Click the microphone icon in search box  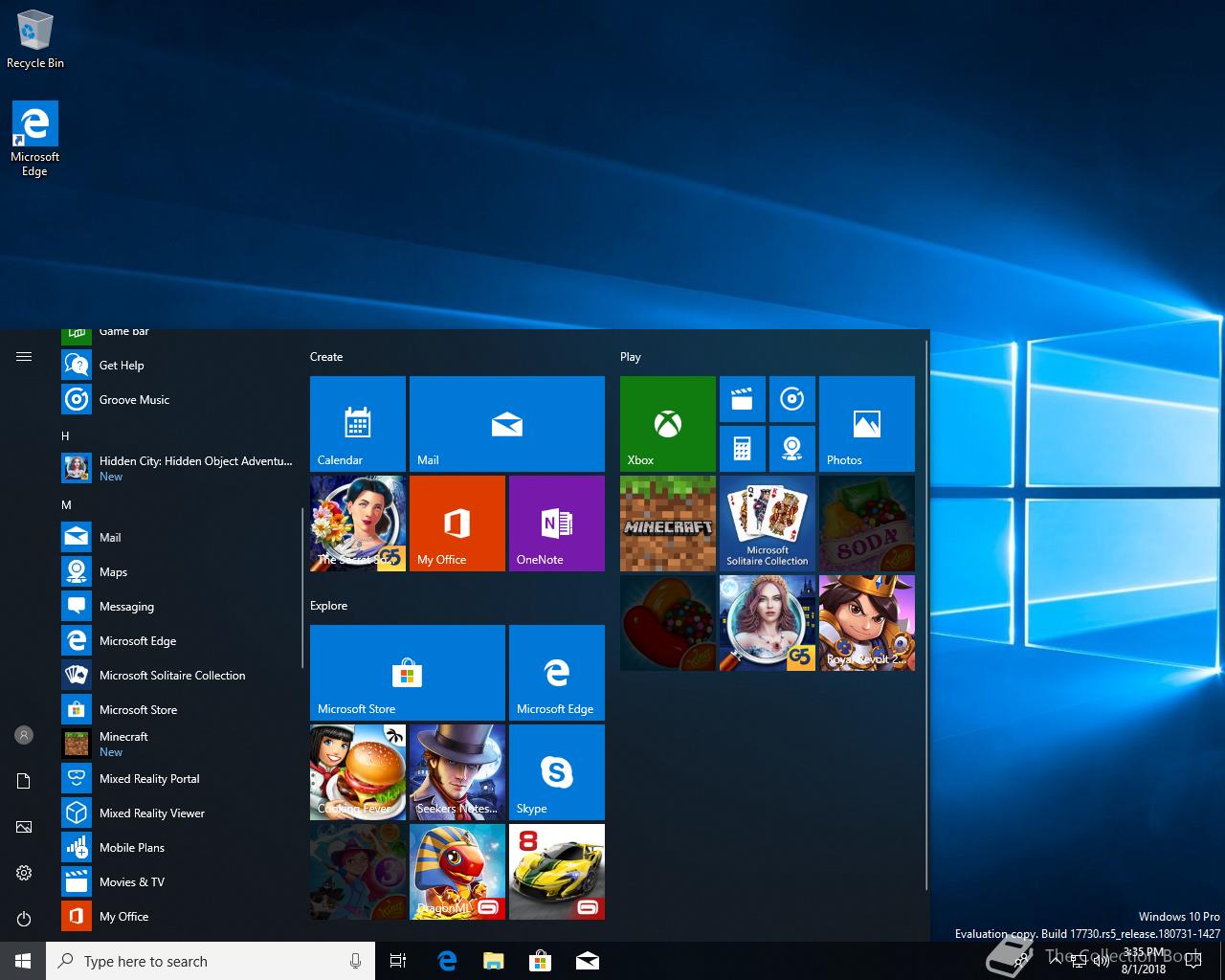click(x=355, y=961)
